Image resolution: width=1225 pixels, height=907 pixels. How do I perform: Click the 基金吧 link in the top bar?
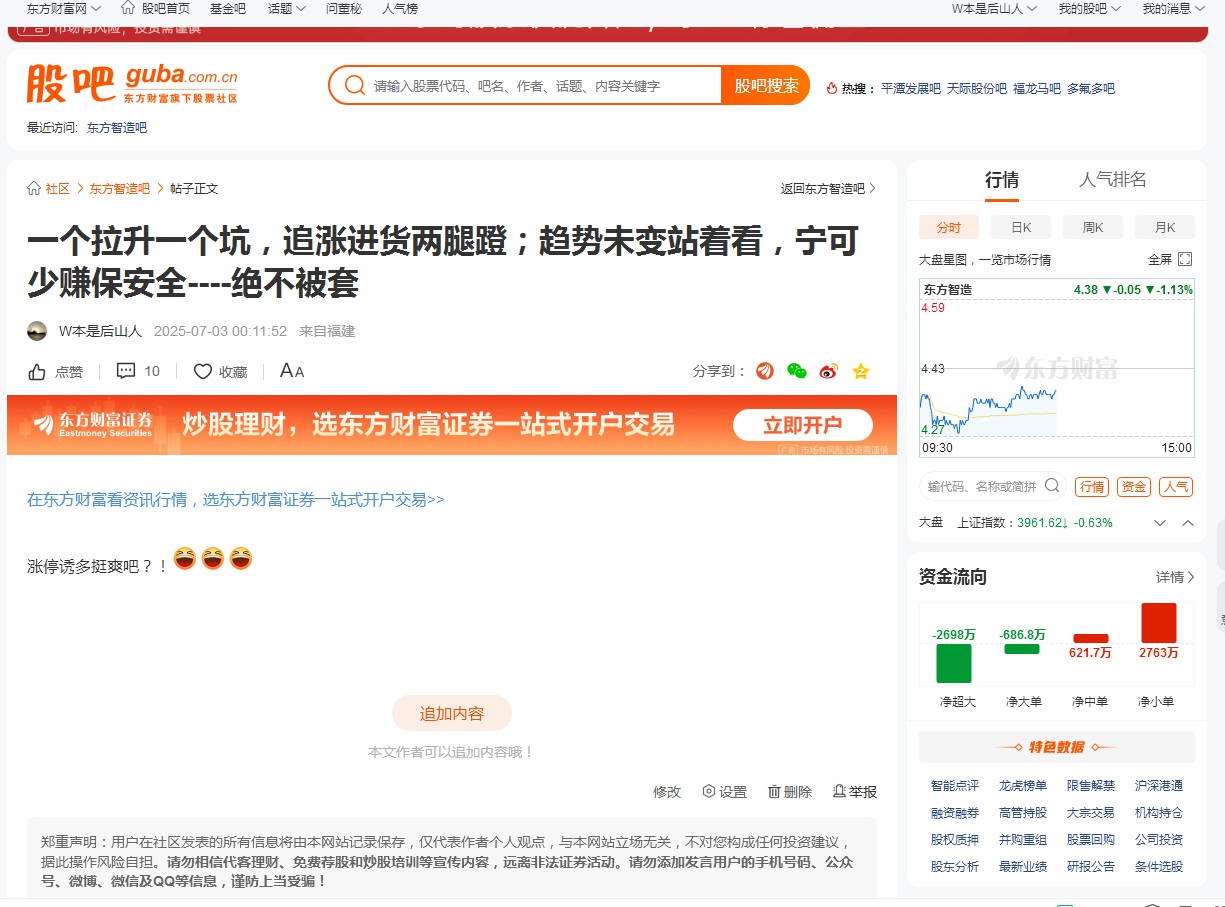228,8
